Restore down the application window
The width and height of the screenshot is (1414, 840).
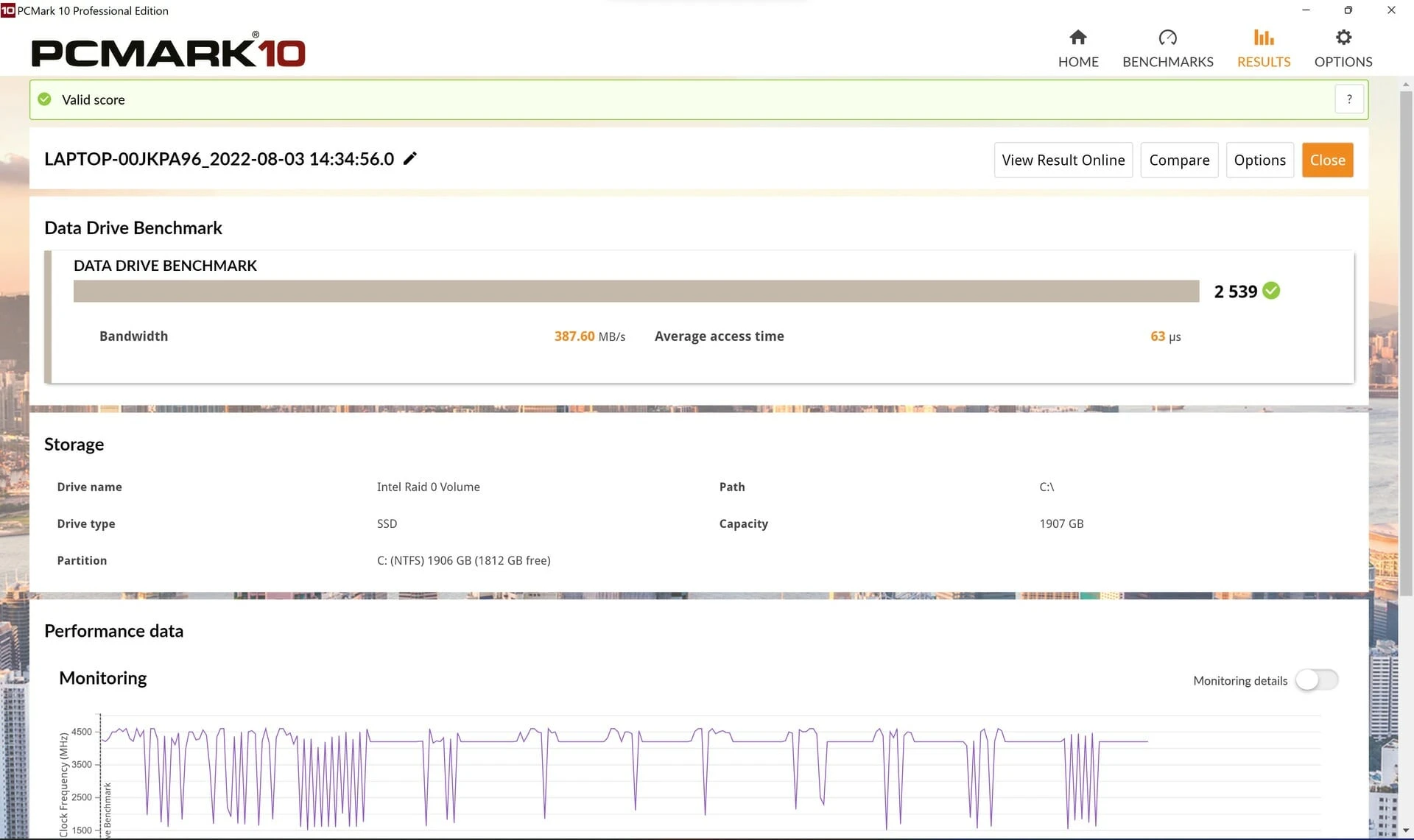point(1348,10)
